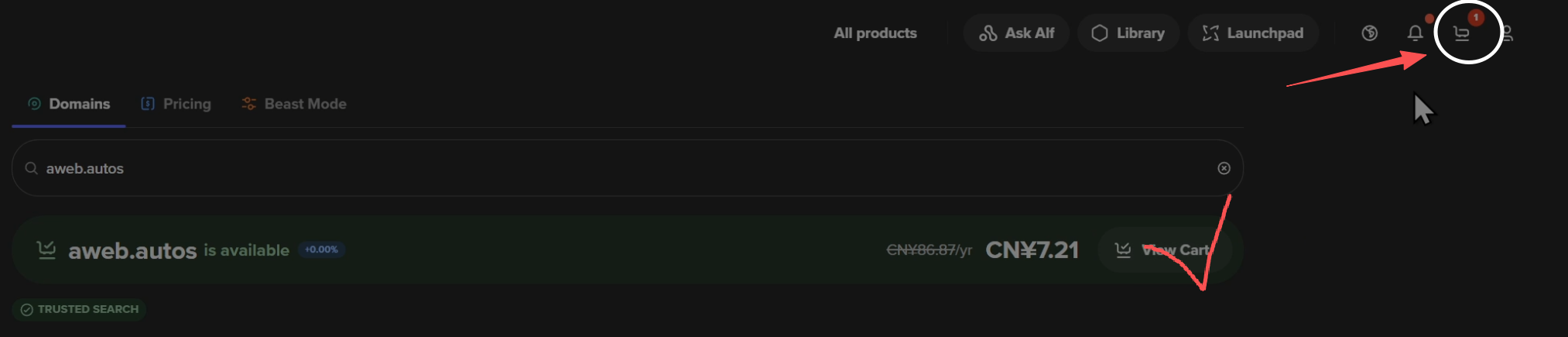Click the search magnifier icon
The image size is (1568, 337).
pos(31,168)
